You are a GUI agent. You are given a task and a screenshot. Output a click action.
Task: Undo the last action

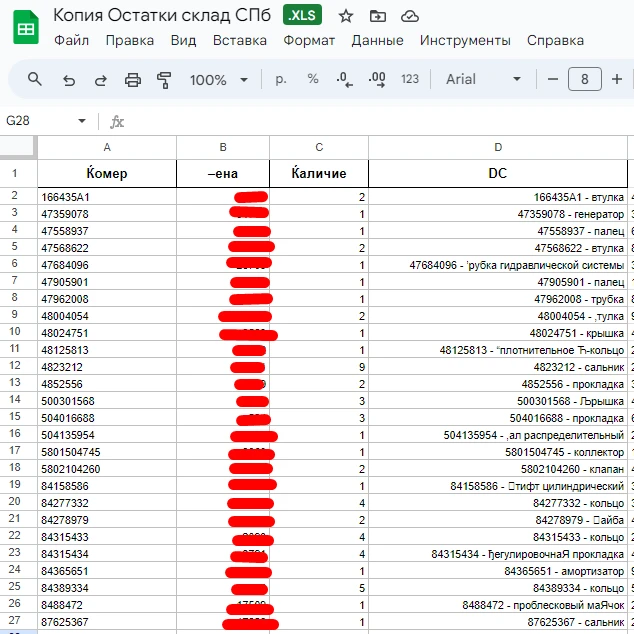point(69,80)
